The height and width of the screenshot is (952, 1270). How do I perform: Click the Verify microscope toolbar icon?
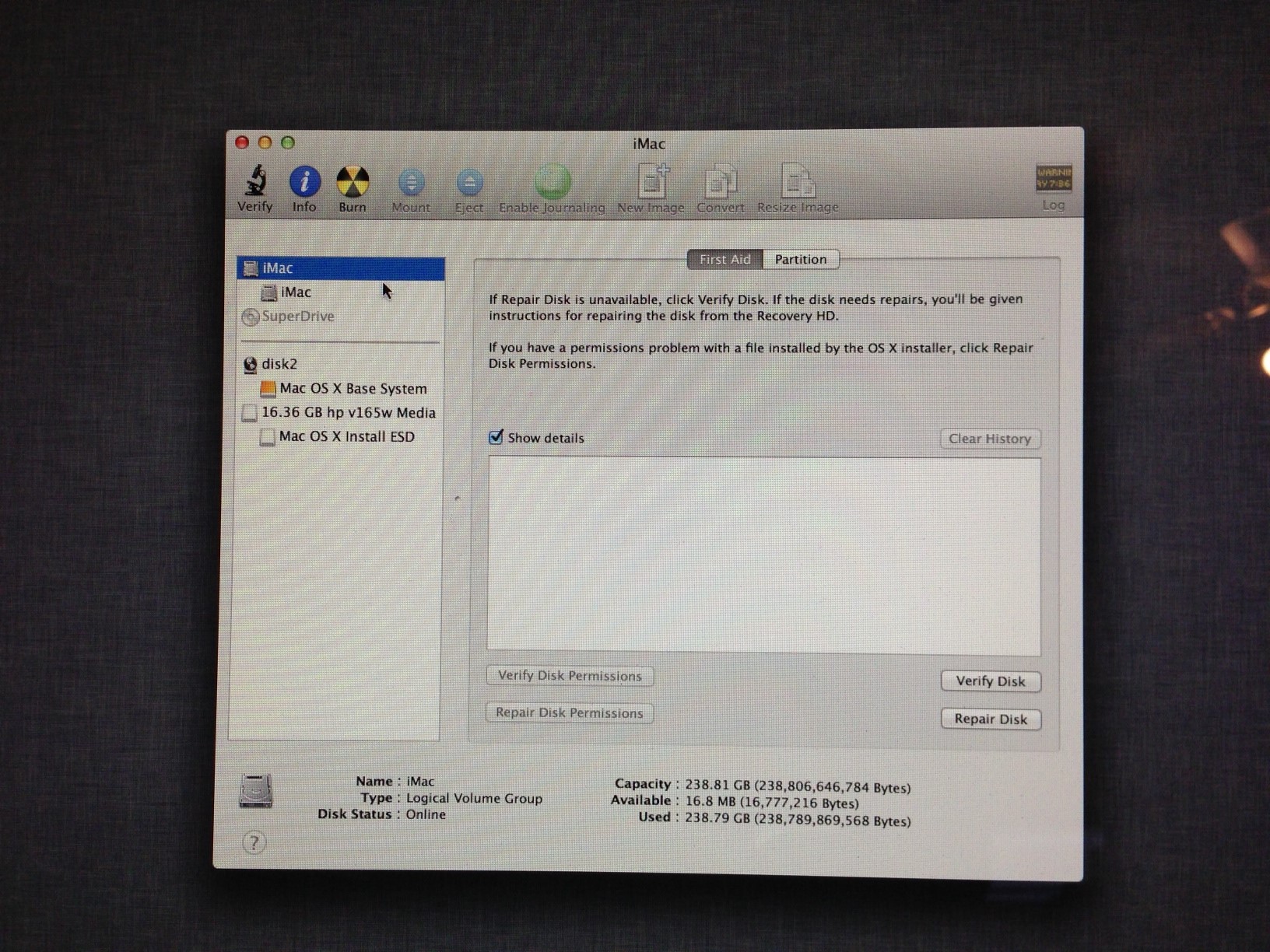click(x=255, y=181)
